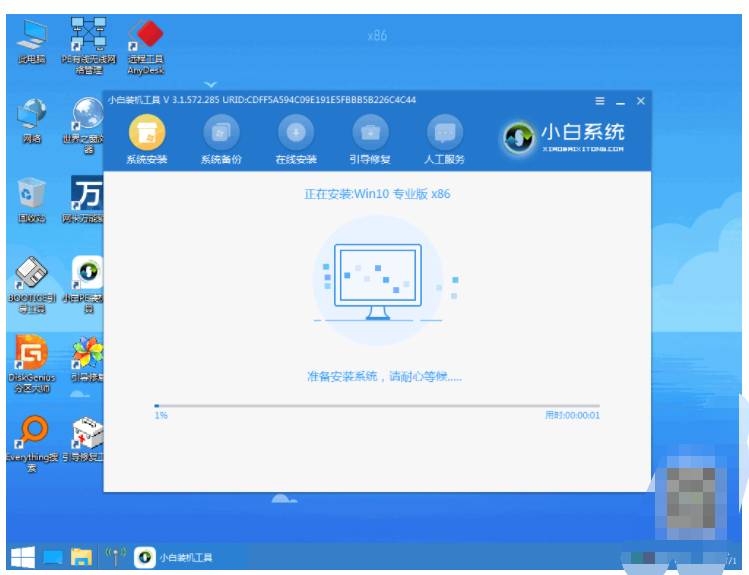Open 远程工具 AnyDesk desktop icon
749x575 pixels.
point(146,47)
